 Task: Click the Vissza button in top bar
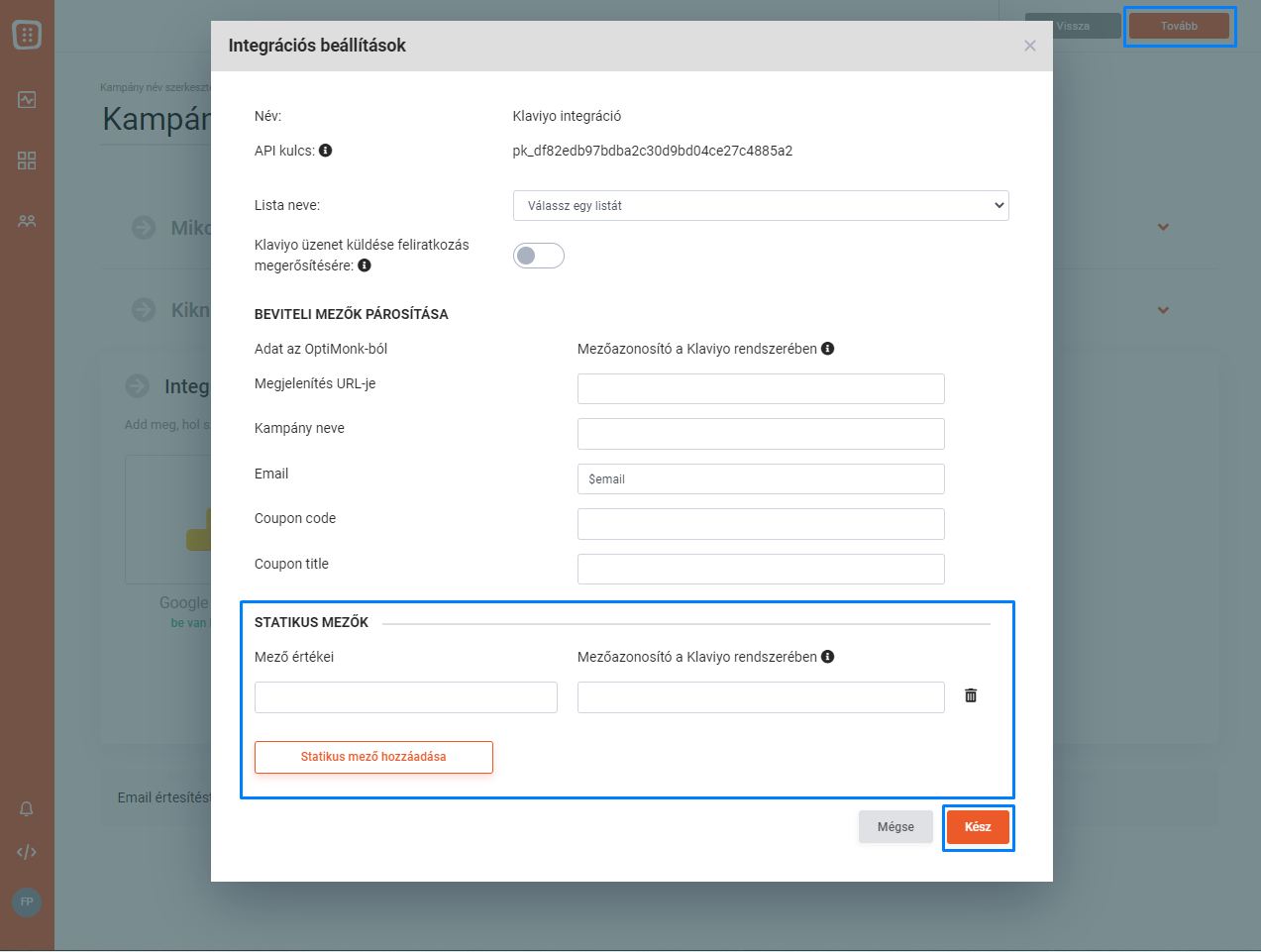pos(1073,26)
